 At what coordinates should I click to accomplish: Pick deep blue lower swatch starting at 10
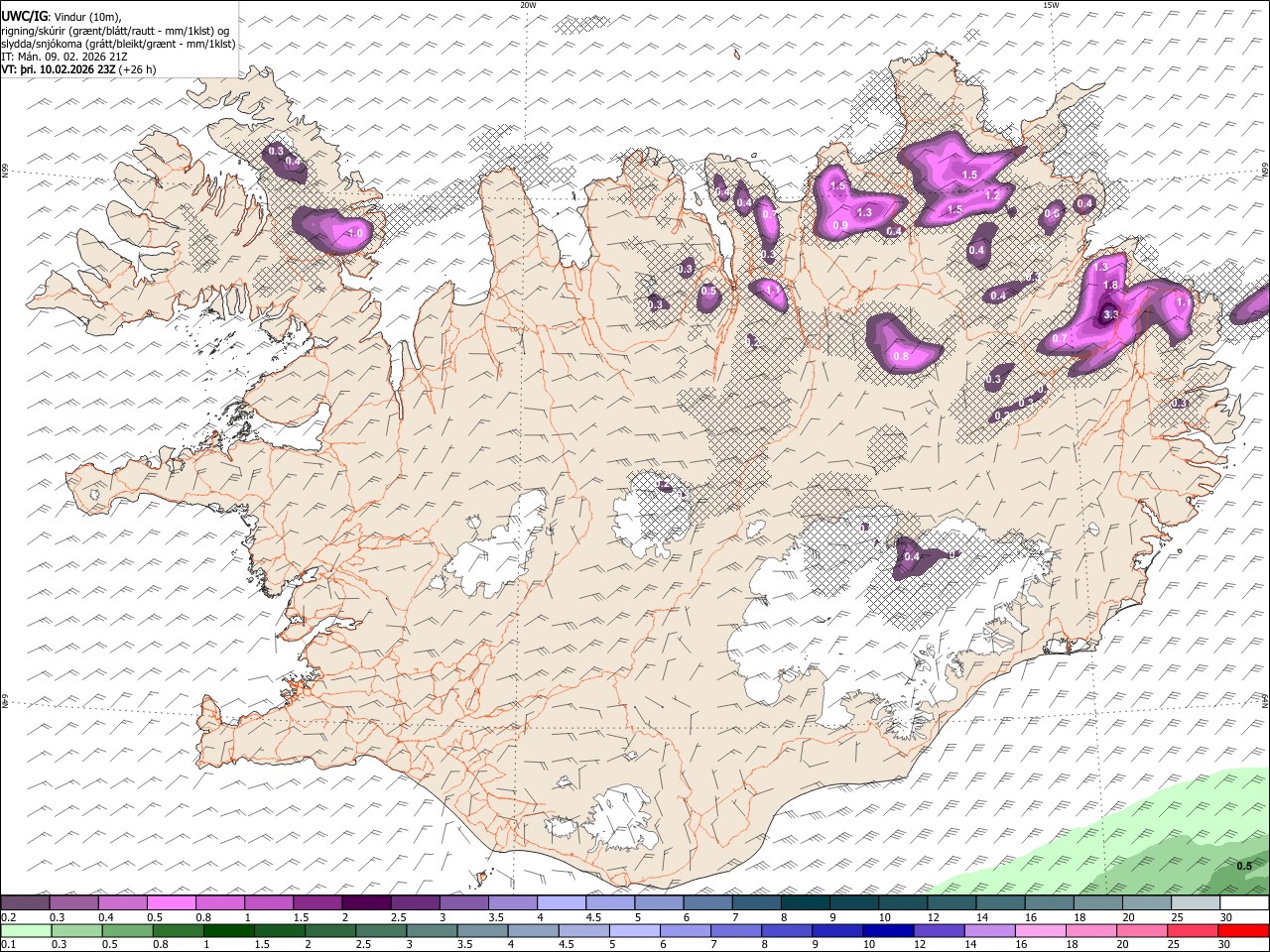[888, 930]
